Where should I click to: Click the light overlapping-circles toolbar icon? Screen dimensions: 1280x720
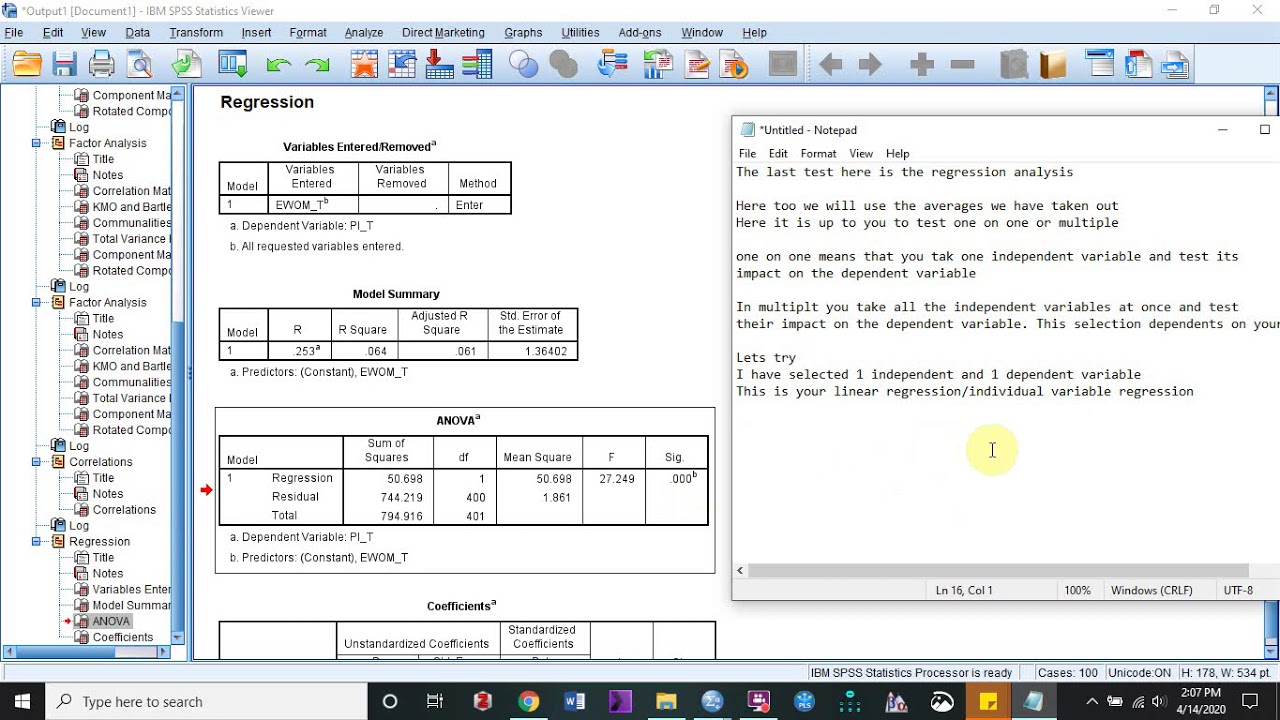(523, 66)
